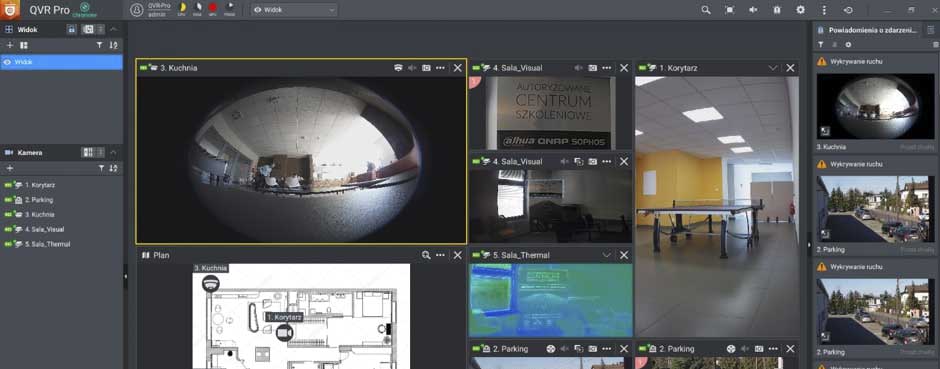Take a snapshot of 3. Kuchnia camera

point(426,68)
